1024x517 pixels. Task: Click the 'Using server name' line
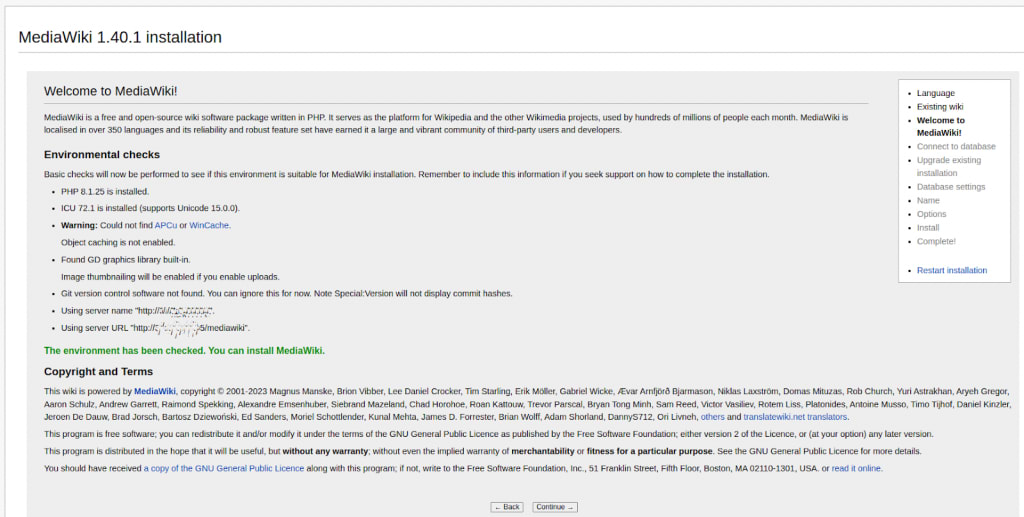(x=138, y=311)
